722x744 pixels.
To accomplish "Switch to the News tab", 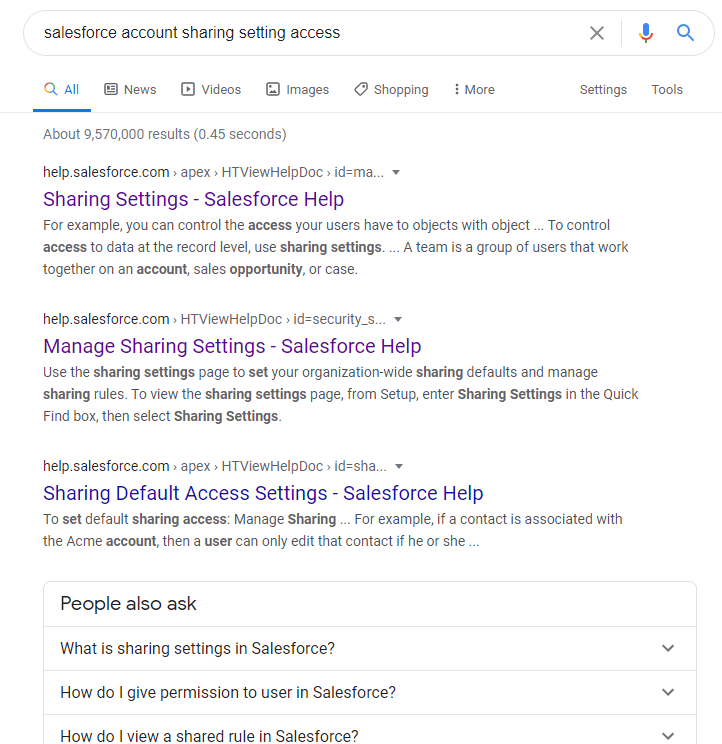I will pos(130,90).
